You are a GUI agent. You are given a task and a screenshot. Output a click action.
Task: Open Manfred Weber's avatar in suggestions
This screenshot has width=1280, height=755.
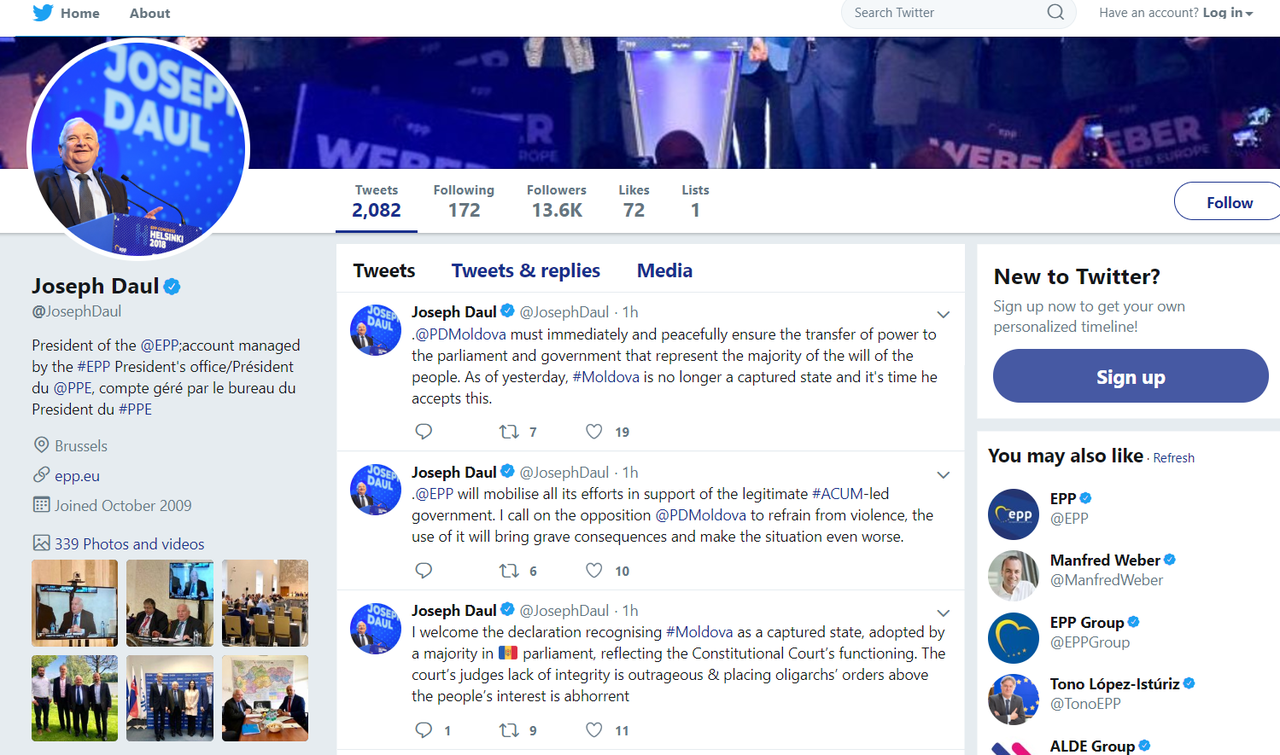click(x=1013, y=576)
